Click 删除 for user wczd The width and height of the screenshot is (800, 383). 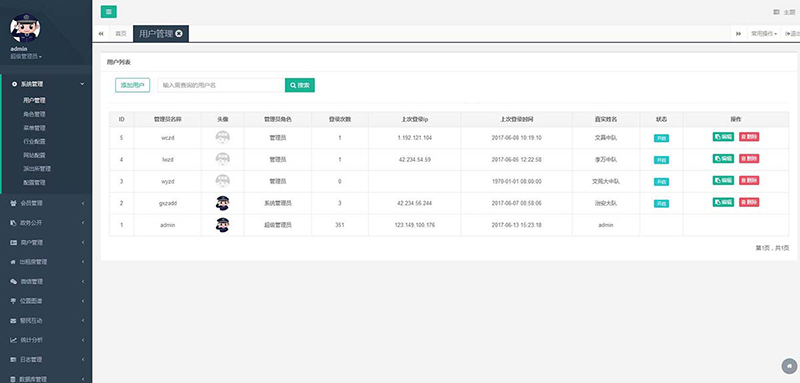pos(749,137)
